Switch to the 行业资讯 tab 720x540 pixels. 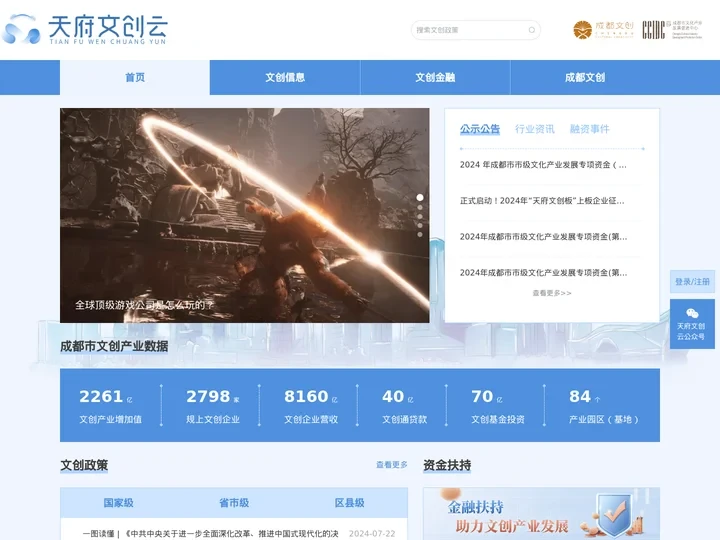coord(534,129)
